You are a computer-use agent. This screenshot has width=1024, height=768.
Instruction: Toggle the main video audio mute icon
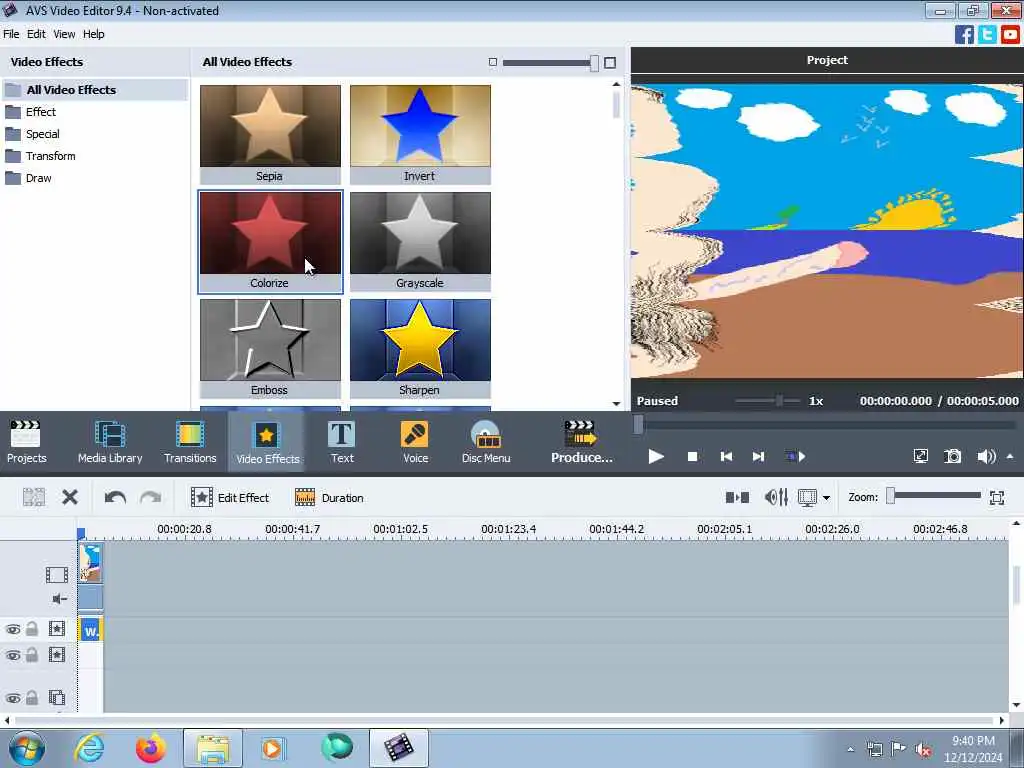[x=59, y=599]
